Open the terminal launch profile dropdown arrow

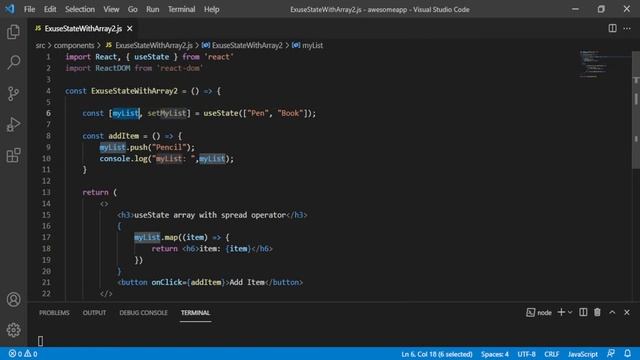(570, 312)
